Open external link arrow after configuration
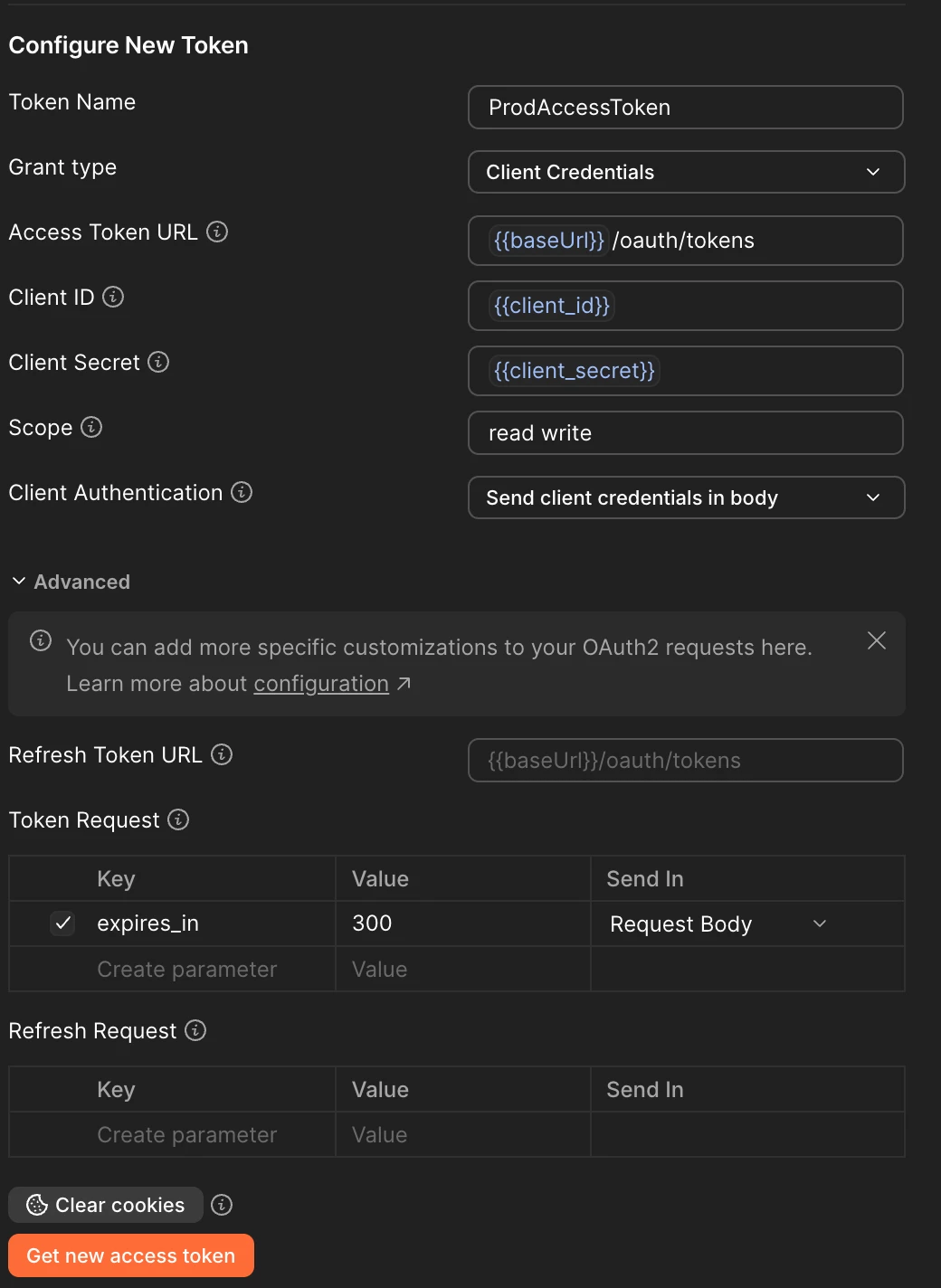This screenshot has height=1288, width=941. (x=404, y=684)
